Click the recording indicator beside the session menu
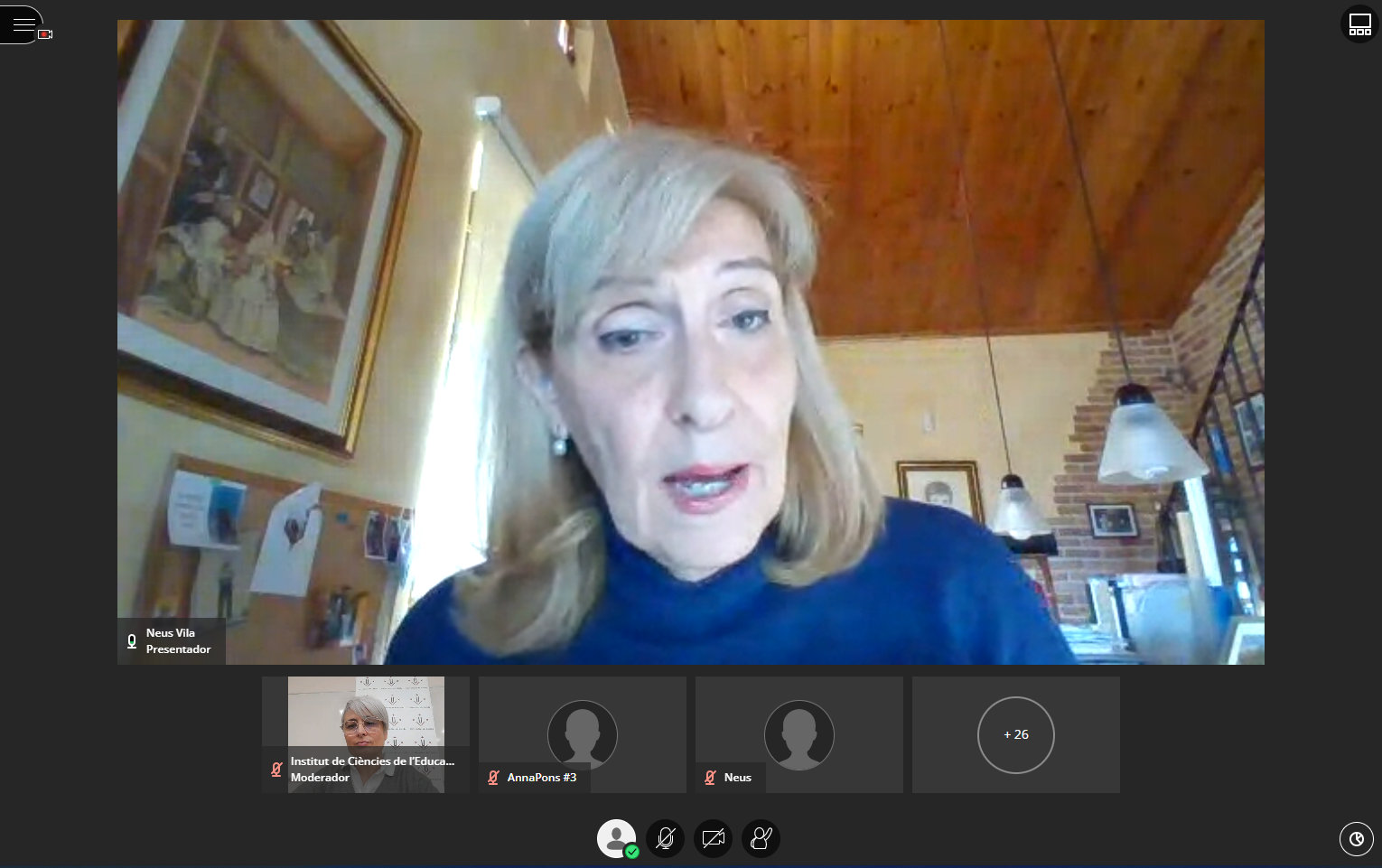 [45, 34]
